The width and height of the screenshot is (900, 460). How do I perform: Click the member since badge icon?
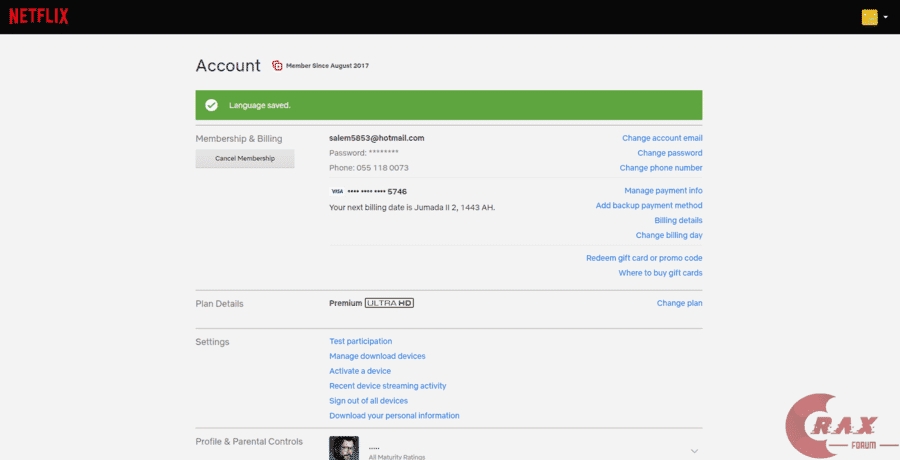coord(278,66)
